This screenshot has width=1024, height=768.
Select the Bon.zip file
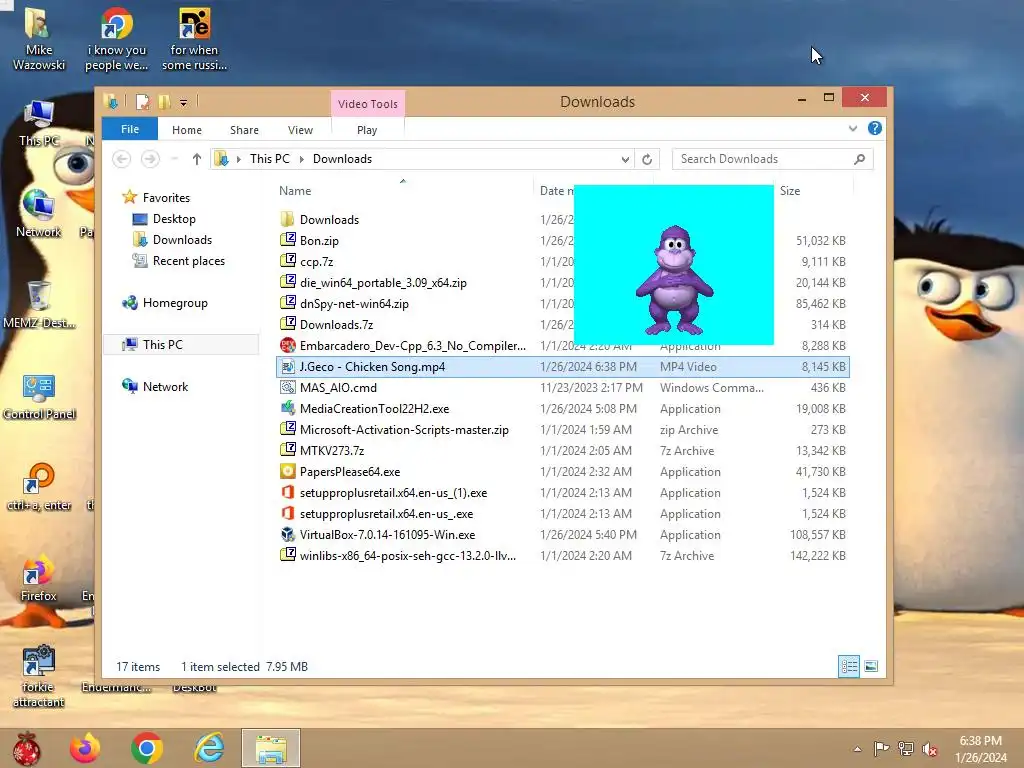319,240
